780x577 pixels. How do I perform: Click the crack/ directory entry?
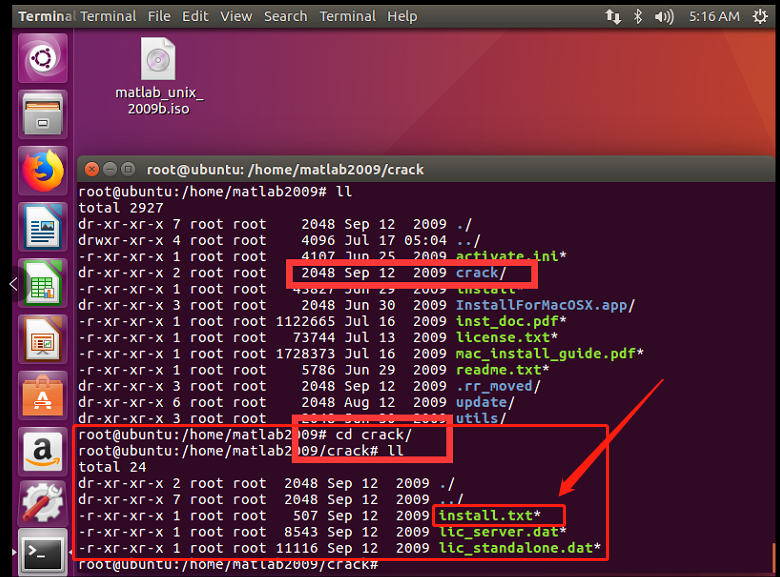(x=481, y=273)
